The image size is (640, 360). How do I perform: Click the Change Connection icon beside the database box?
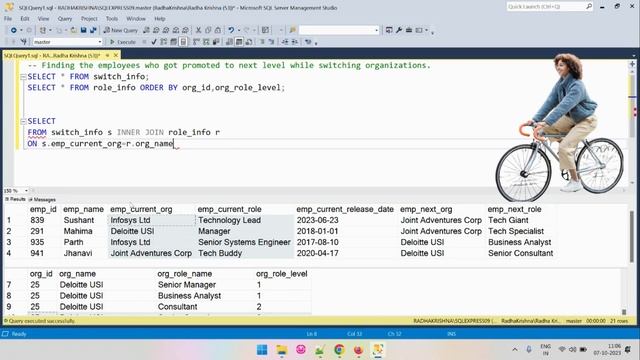(x=23, y=42)
